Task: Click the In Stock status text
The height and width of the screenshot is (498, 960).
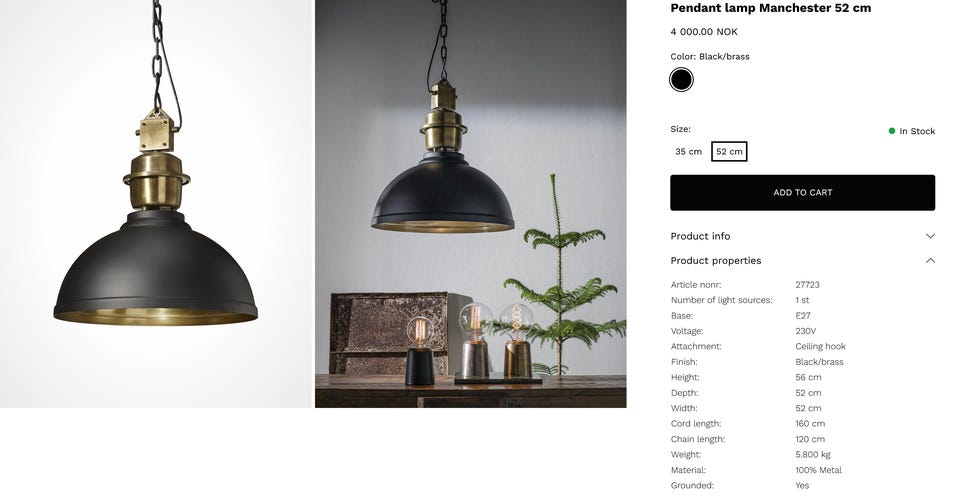Action: [x=917, y=131]
